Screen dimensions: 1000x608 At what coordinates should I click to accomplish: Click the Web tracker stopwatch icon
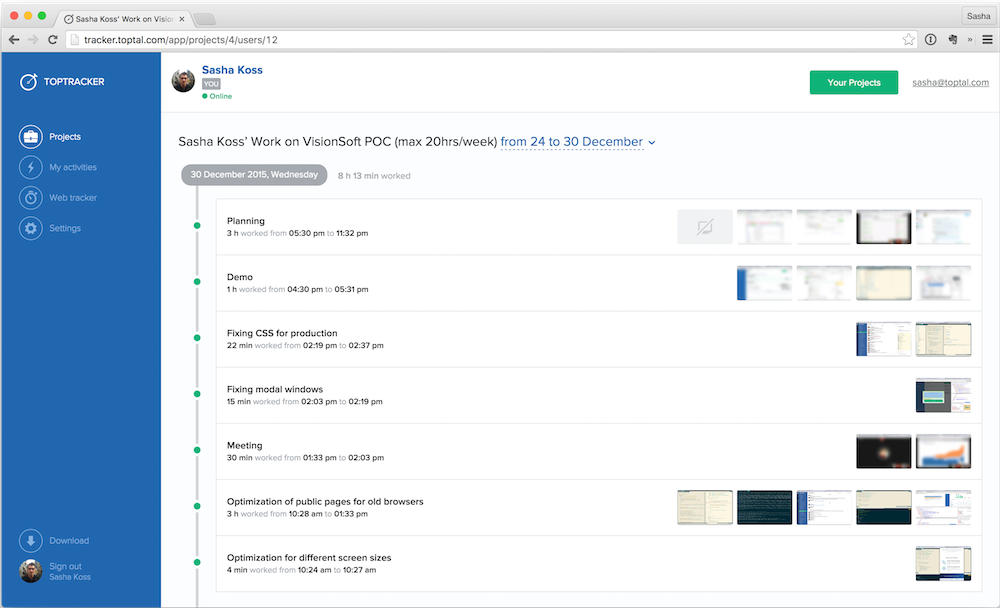click(31, 198)
